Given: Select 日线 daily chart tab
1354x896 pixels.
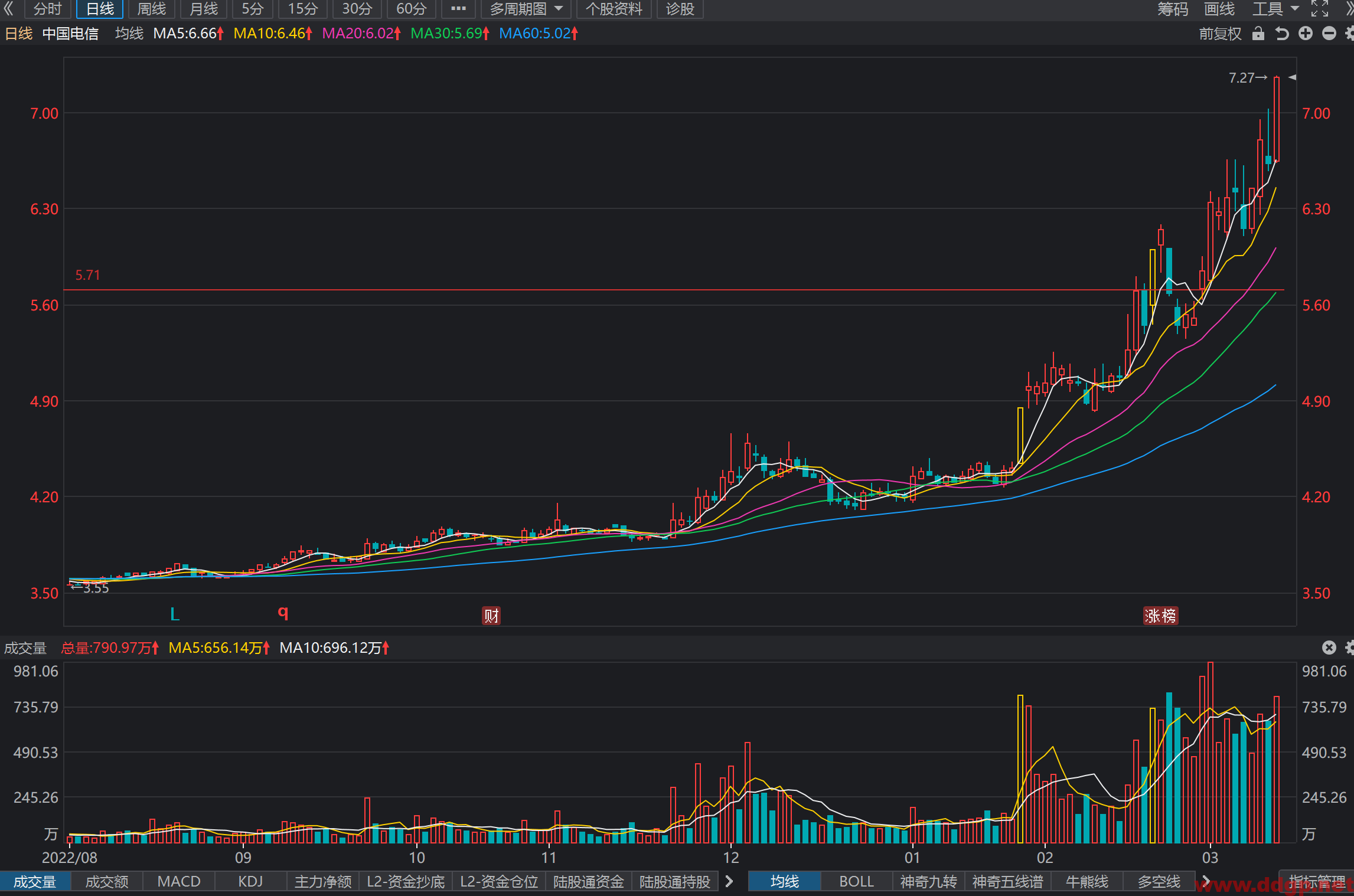Looking at the screenshot, I should coord(100,9).
